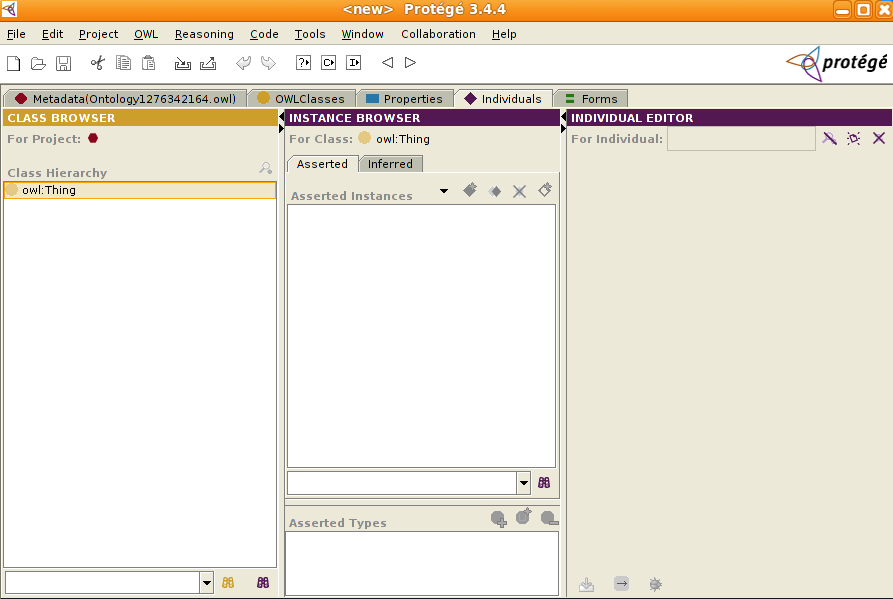Copy instance with the double diamond icon
Viewport: 893px width, 599px height.
coord(495,191)
